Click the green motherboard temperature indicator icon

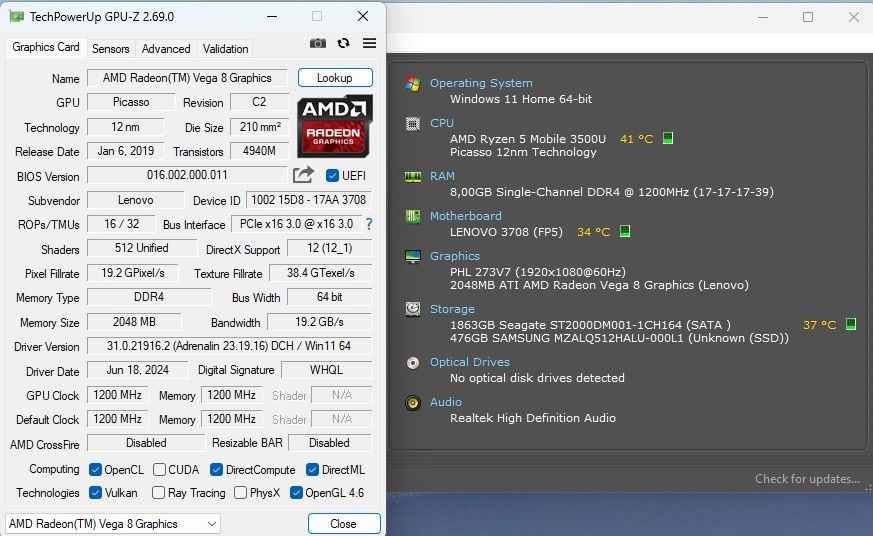click(625, 231)
